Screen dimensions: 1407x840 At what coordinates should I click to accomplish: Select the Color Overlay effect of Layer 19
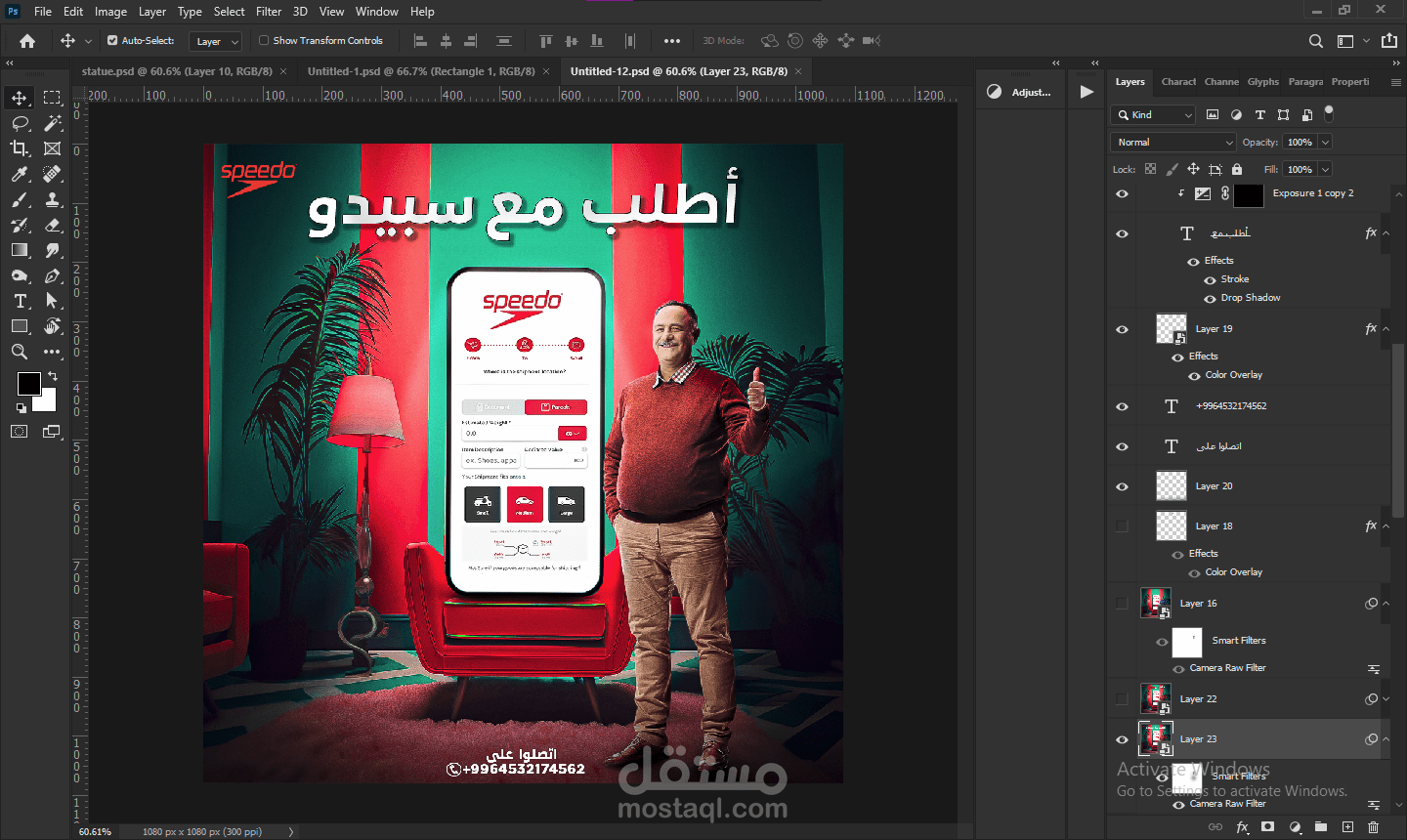tap(1233, 375)
